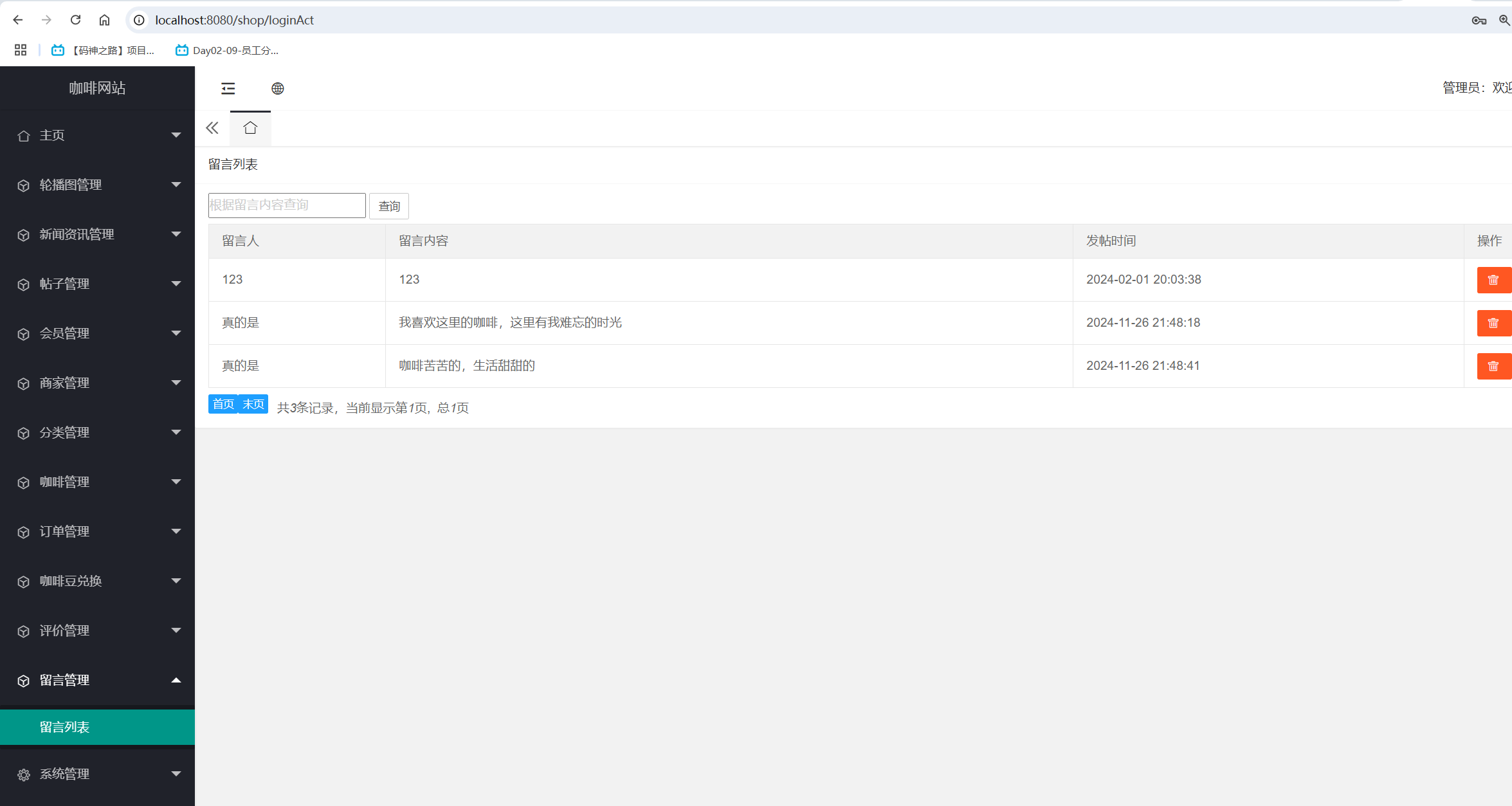Jump to last page with 末页
The height and width of the screenshot is (806, 1512).
tap(253, 404)
